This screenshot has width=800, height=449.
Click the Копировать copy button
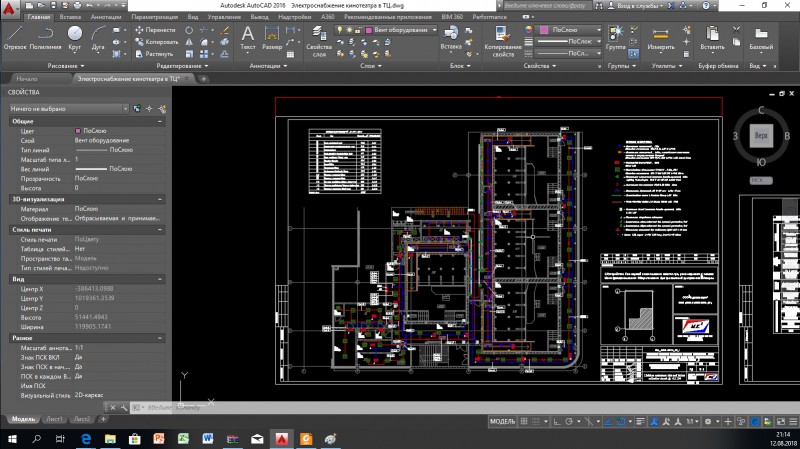coord(157,42)
